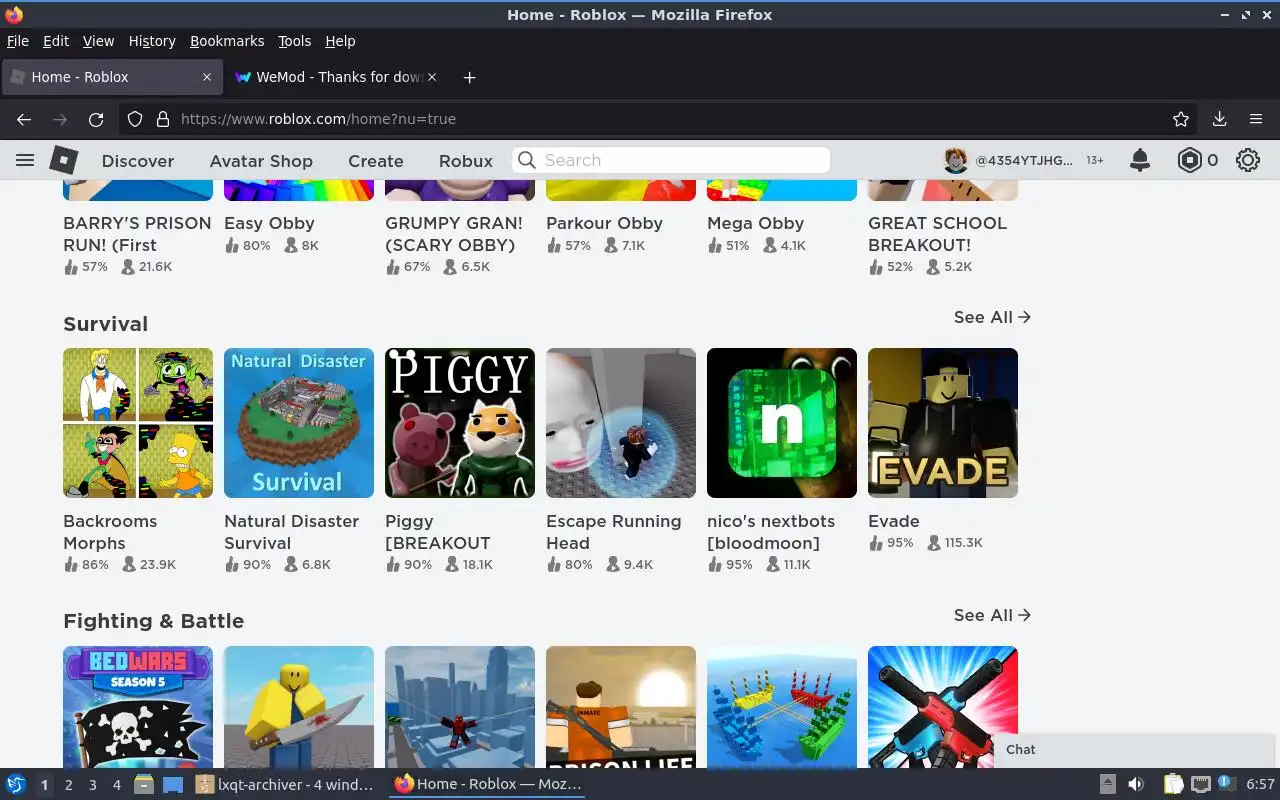
Task: Click the Easy Obby title
Action: [x=269, y=223]
